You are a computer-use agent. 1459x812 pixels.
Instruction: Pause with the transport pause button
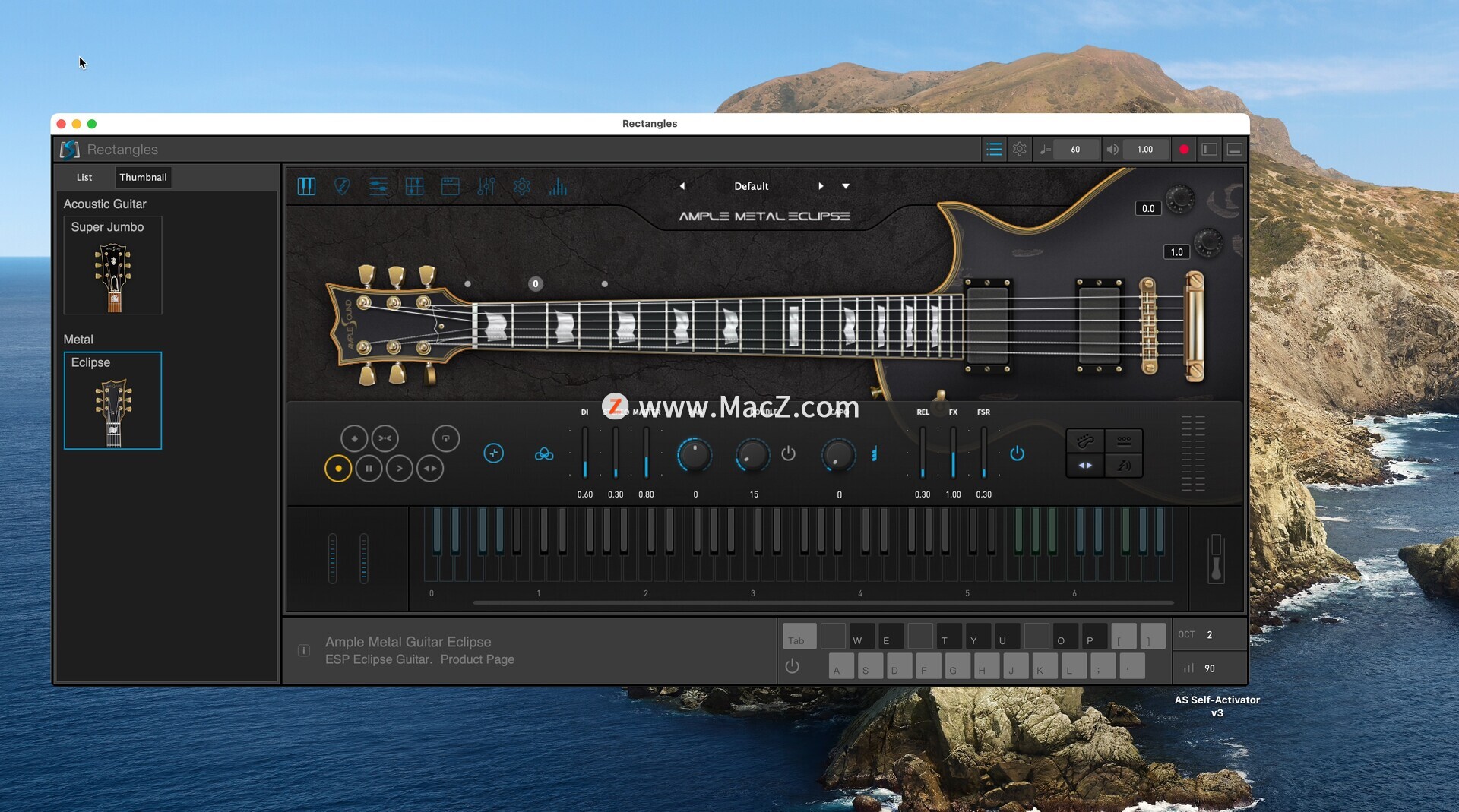(x=369, y=469)
